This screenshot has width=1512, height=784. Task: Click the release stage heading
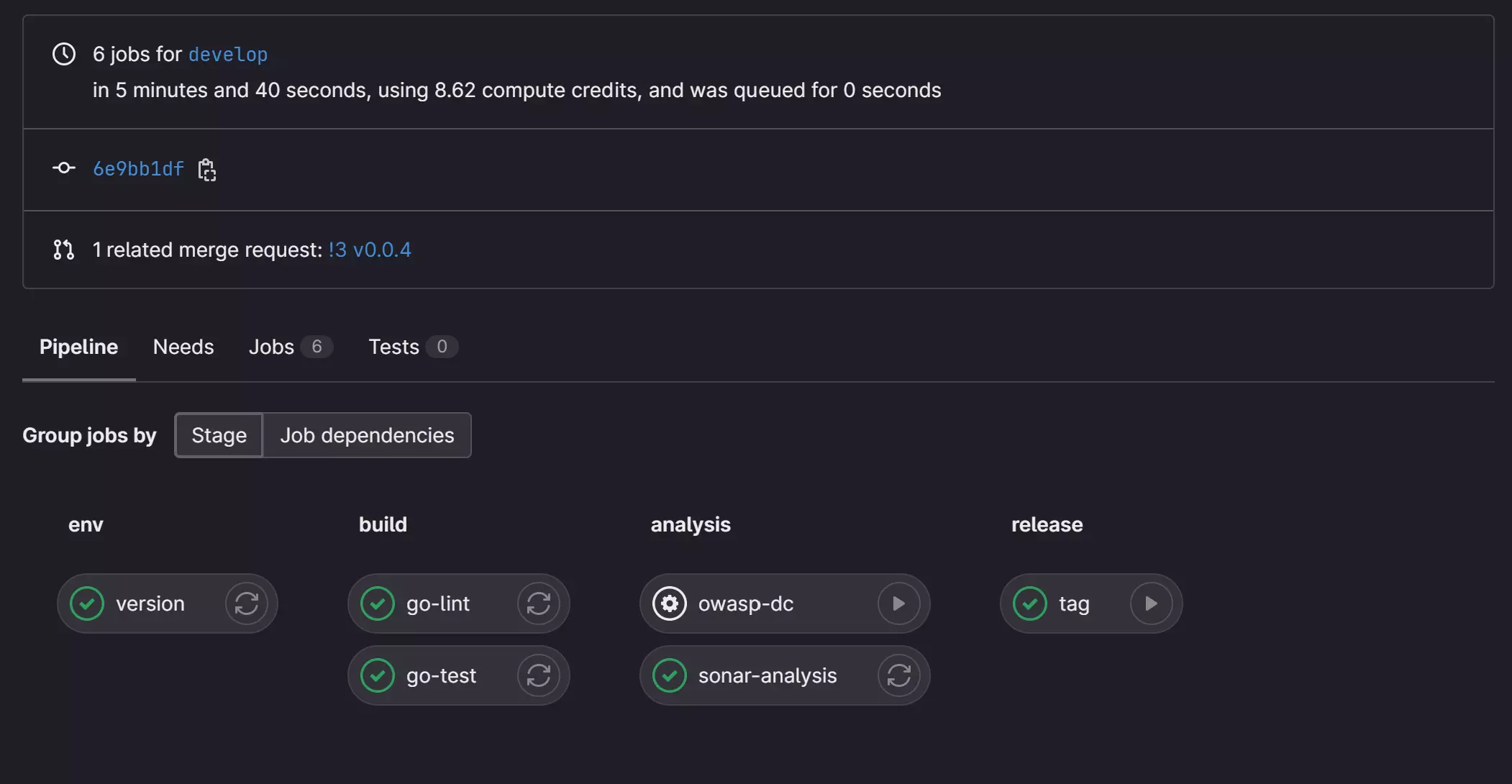1047,525
